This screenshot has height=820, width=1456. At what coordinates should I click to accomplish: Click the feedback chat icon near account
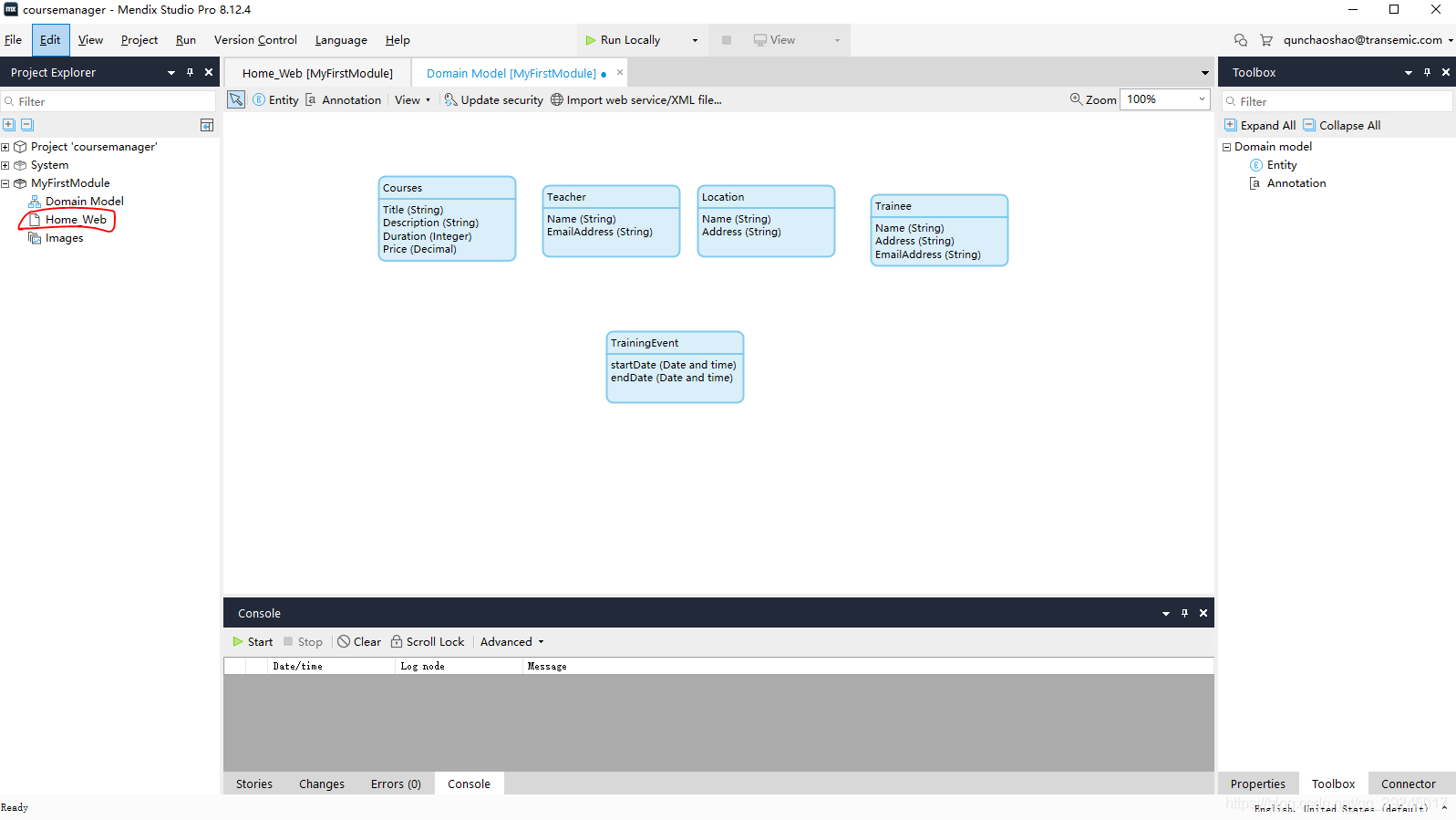tap(1240, 40)
